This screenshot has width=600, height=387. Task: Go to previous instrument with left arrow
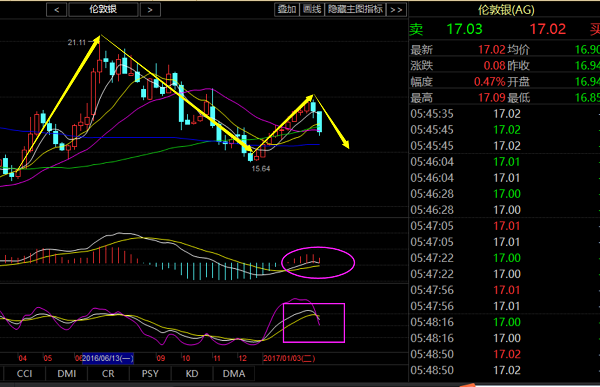click(56, 10)
